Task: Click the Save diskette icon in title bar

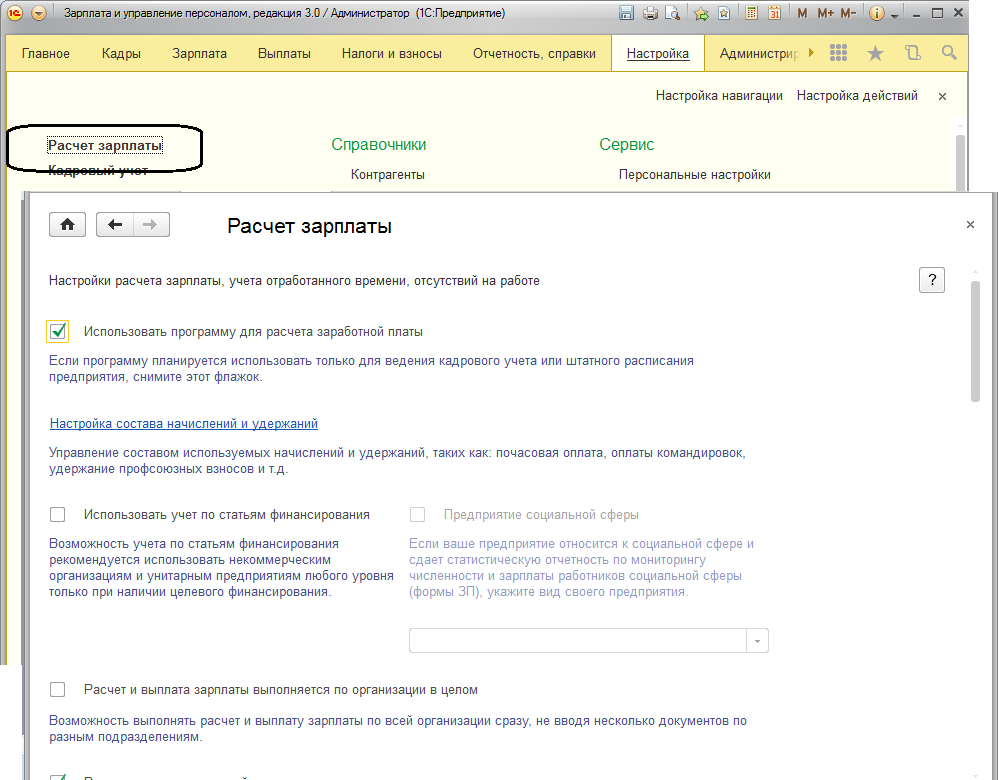Action: [x=627, y=14]
